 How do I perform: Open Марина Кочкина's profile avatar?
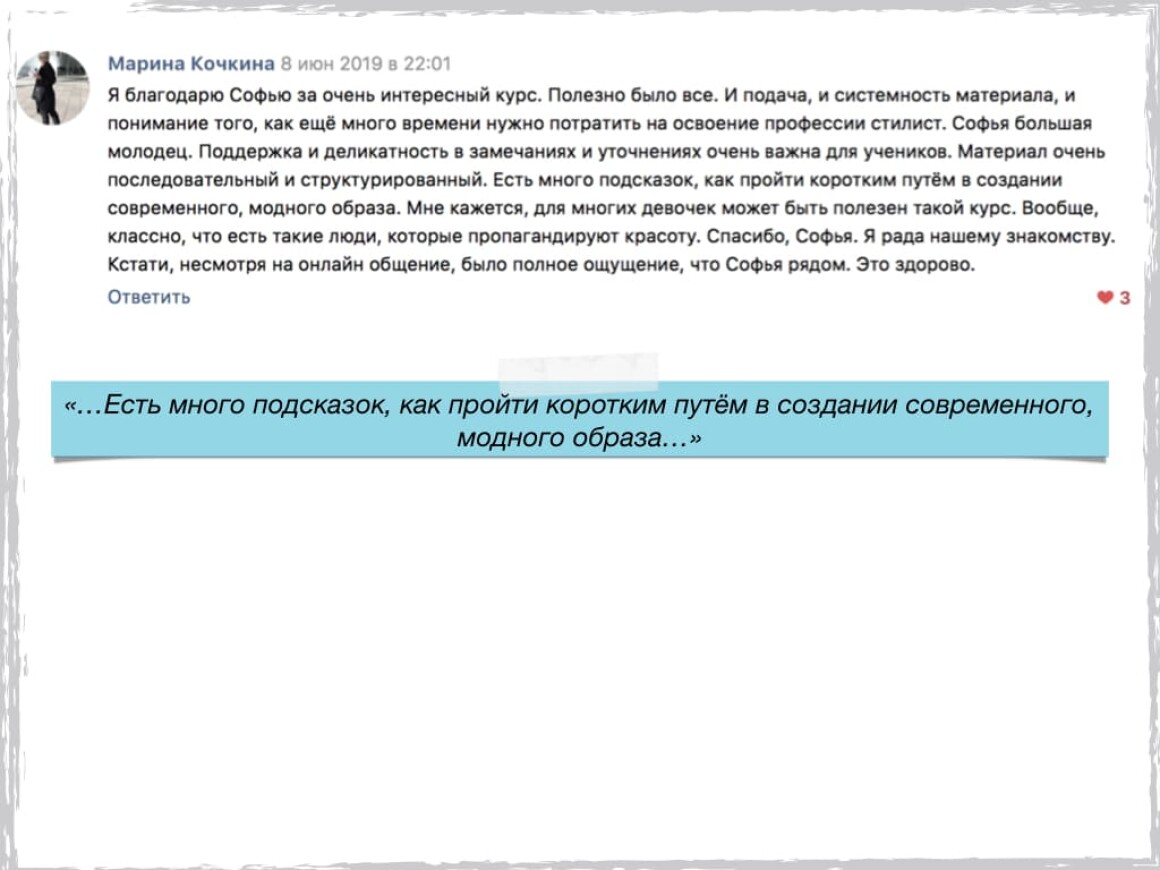tap(53, 88)
